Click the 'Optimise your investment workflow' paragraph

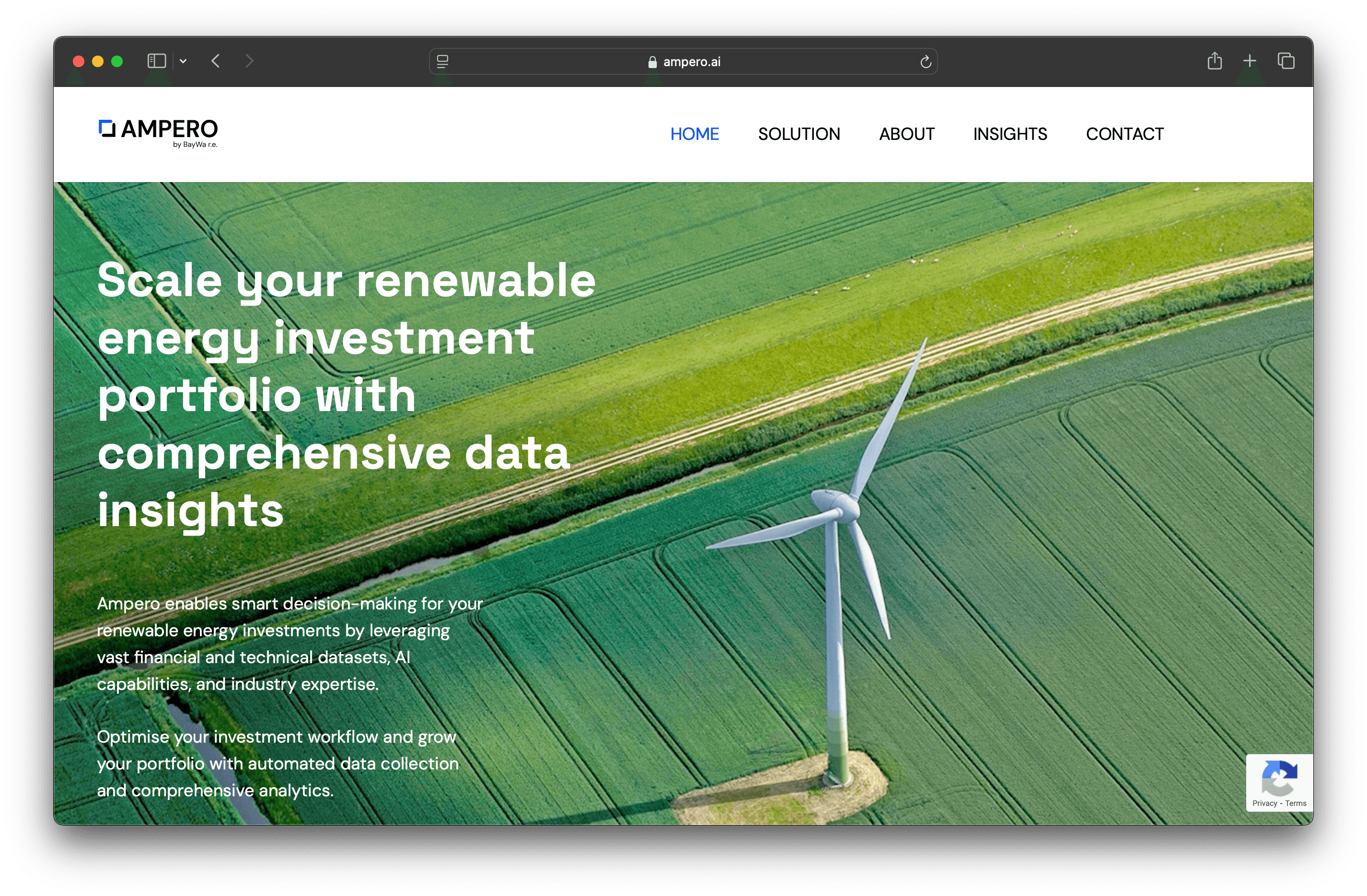tap(278, 763)
